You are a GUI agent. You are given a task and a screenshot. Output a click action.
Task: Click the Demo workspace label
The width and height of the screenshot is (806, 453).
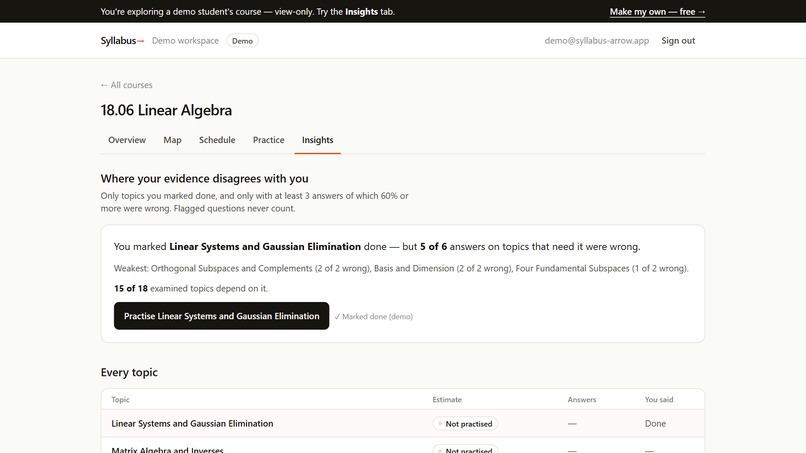click(x=185, y=41)
